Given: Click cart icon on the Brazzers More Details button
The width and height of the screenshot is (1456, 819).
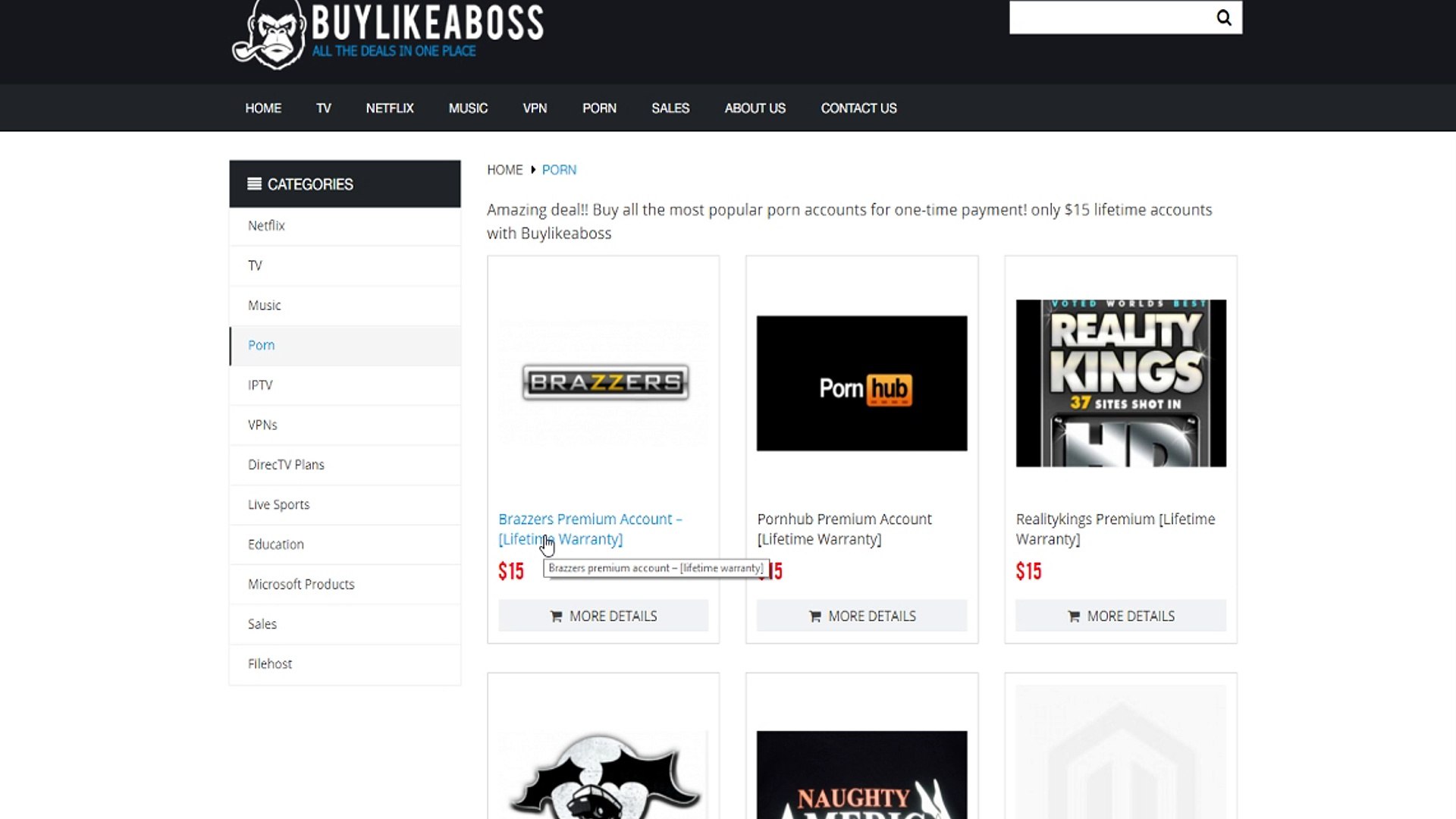Looking at the screenshot, I should 556,617.
